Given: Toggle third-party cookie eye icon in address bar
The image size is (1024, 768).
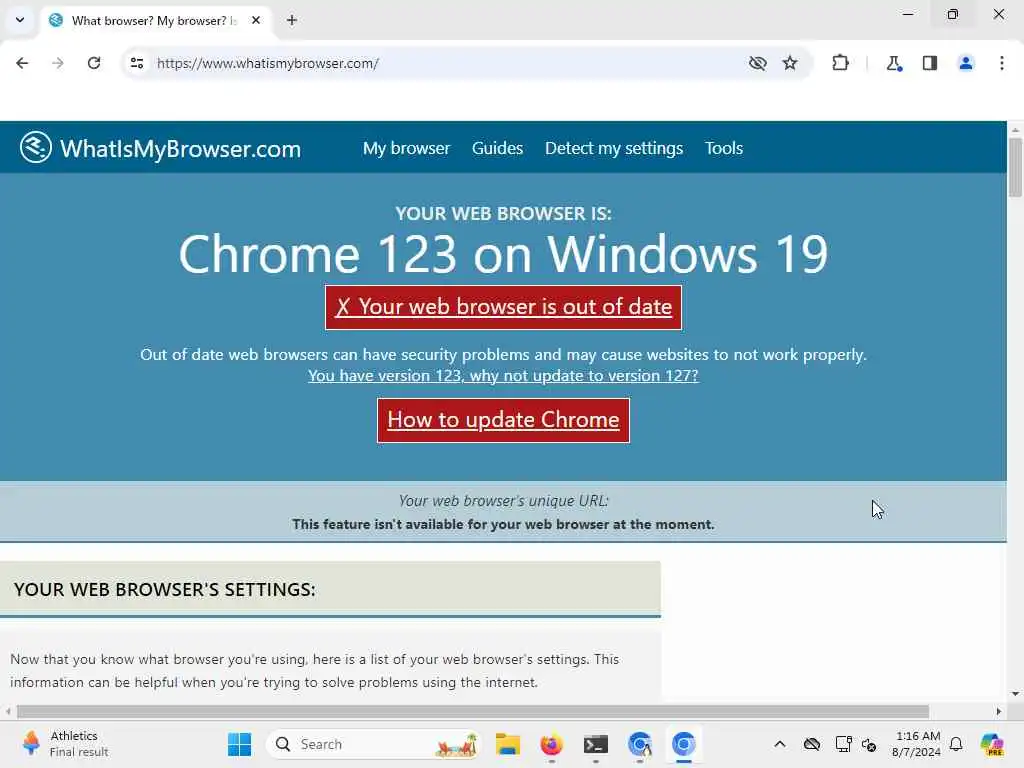Looking at the screenshot, I should coord(758,63).
